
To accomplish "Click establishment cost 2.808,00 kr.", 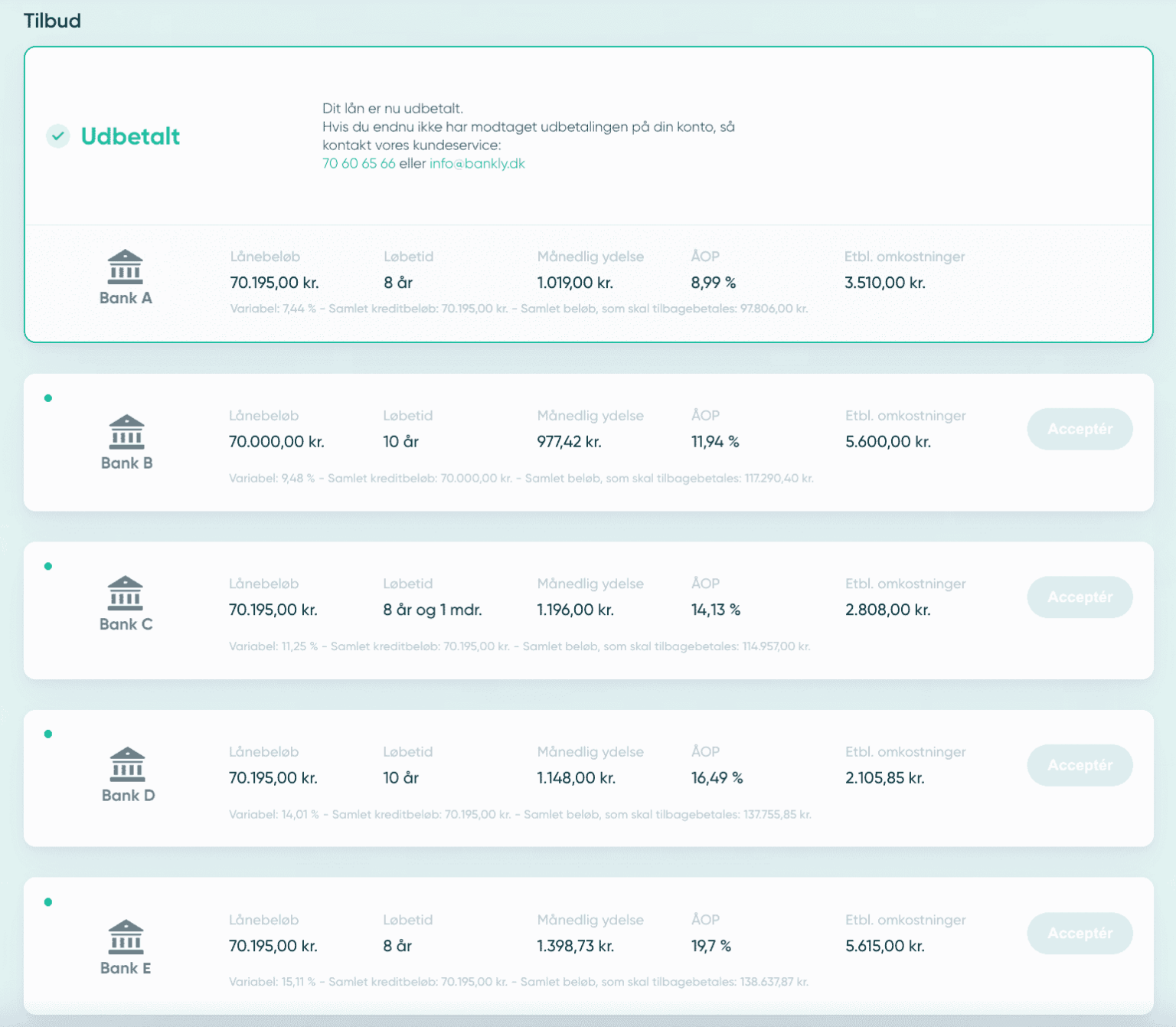I will pos(888,610).
